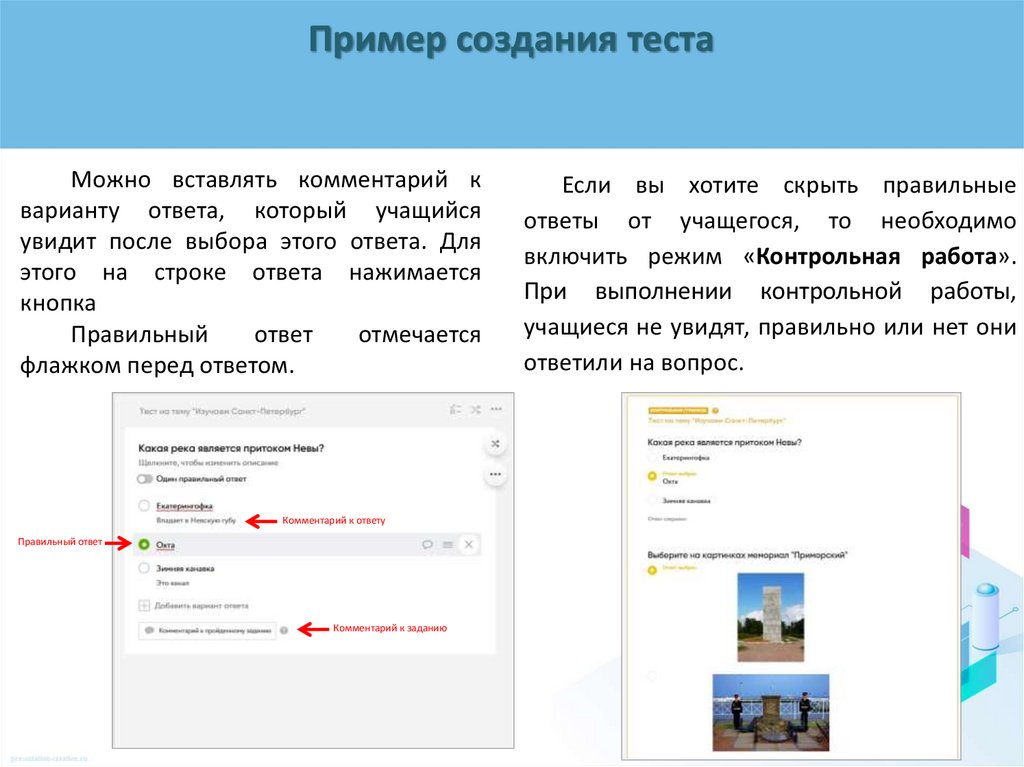Open the three-dots menu in the test header

tap(496, 410)
